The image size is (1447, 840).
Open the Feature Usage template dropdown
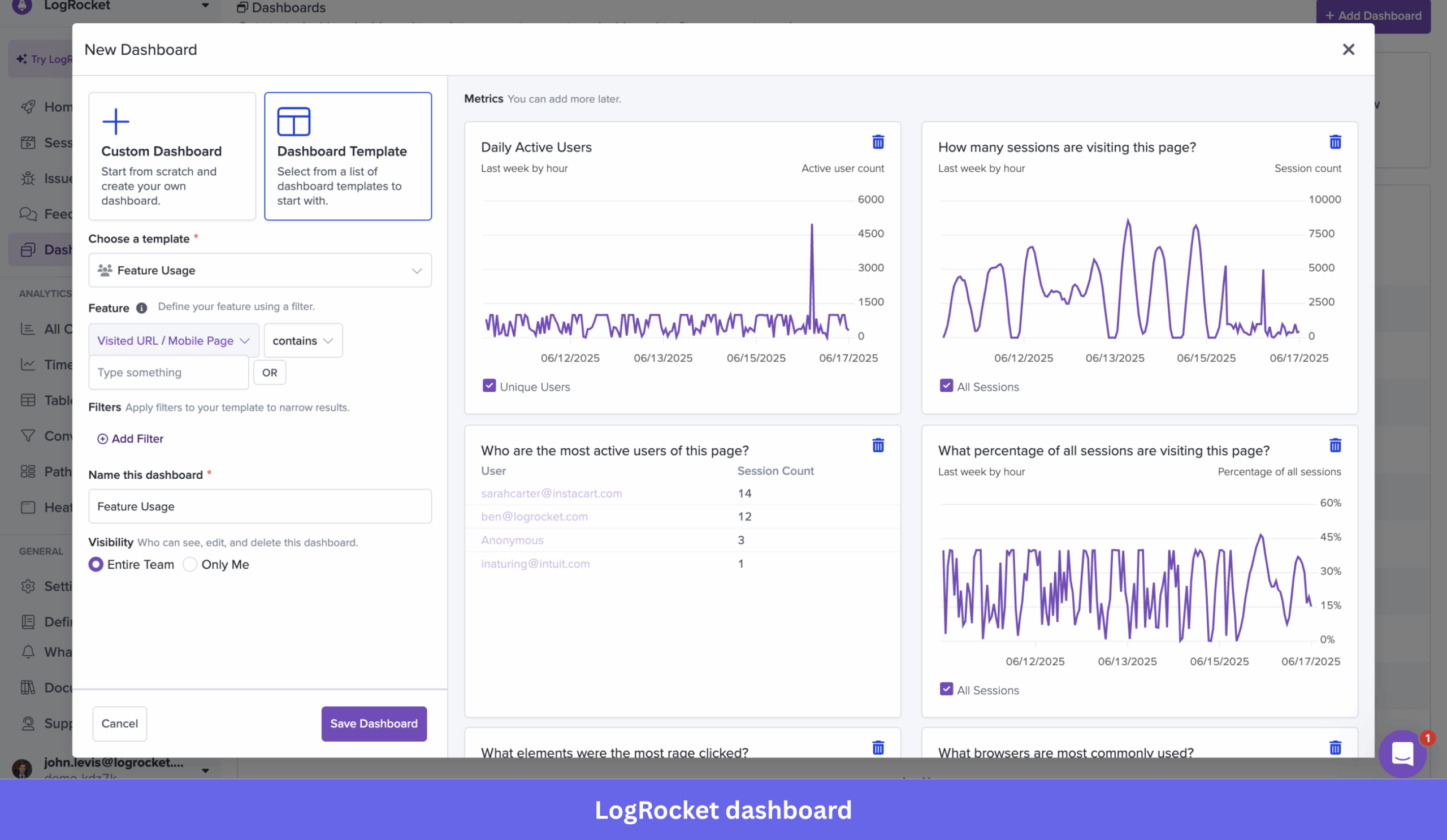(x=259, y=270)
